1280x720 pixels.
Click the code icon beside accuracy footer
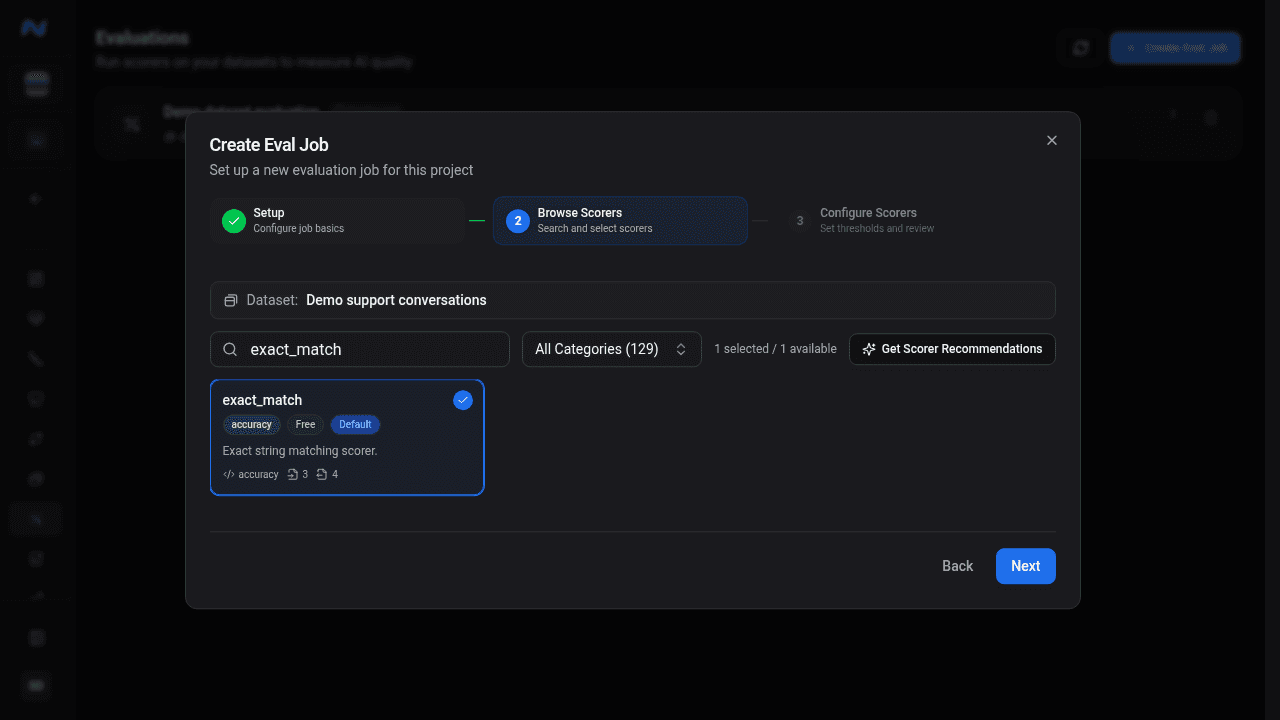coord(229,475)
